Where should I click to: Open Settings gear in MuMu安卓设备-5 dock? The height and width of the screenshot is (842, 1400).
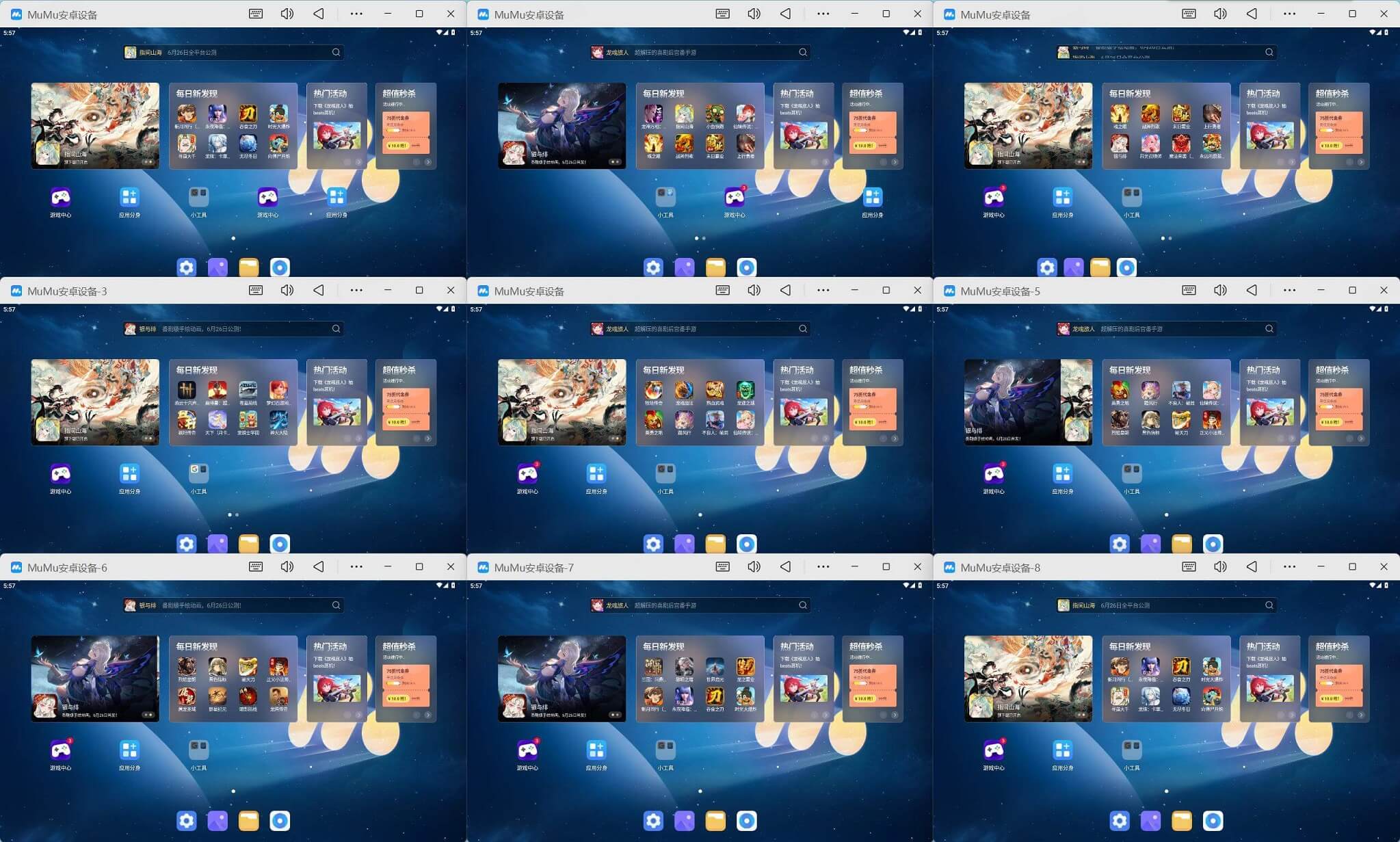pyautogui.click(x=1120, y=544)
